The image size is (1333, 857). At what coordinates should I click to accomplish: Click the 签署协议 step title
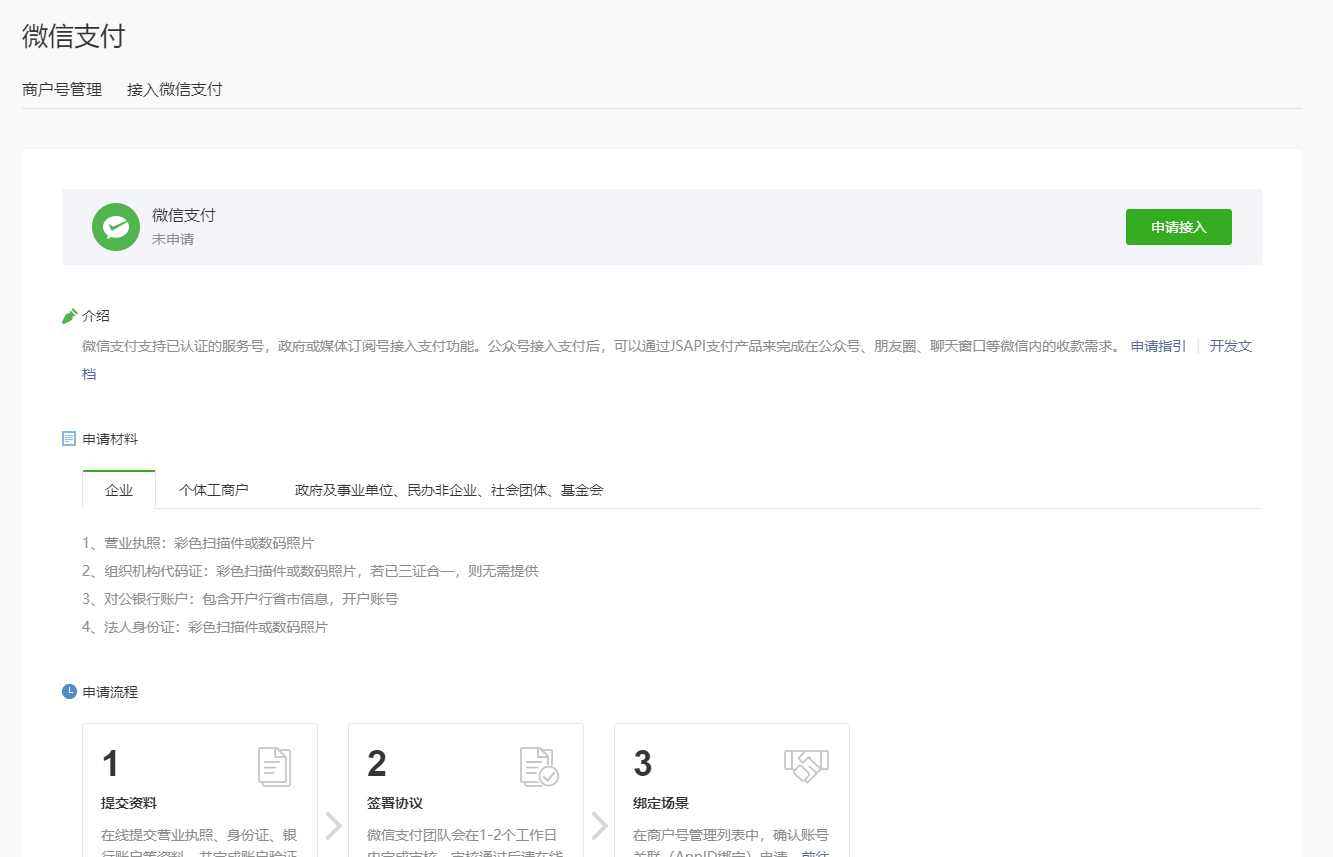click(x=395, y=803)
